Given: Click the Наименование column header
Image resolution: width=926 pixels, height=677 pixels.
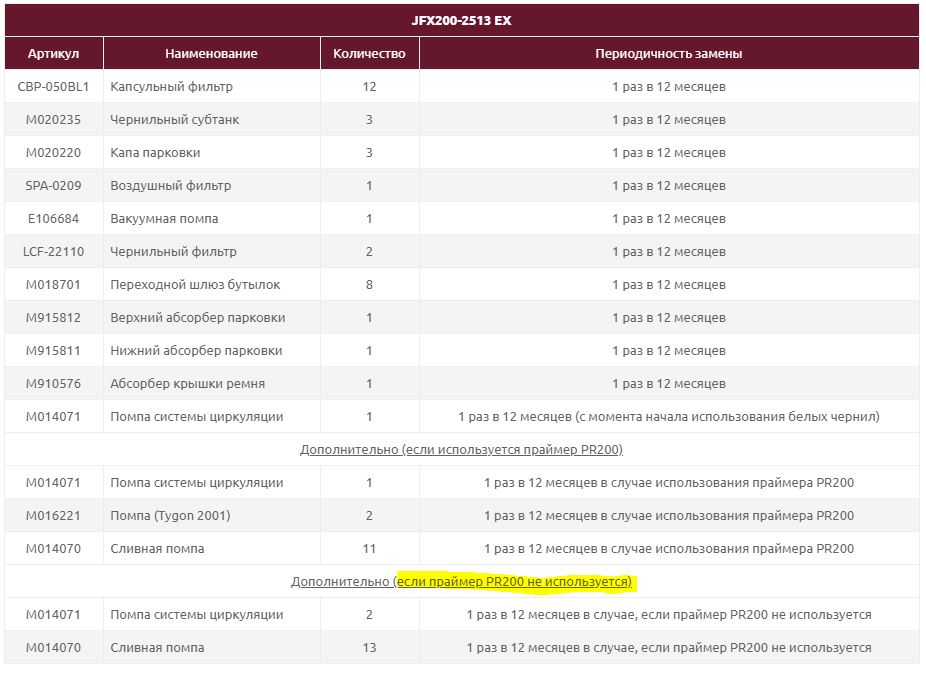Looking at the screenshot, I should point(211,53).
